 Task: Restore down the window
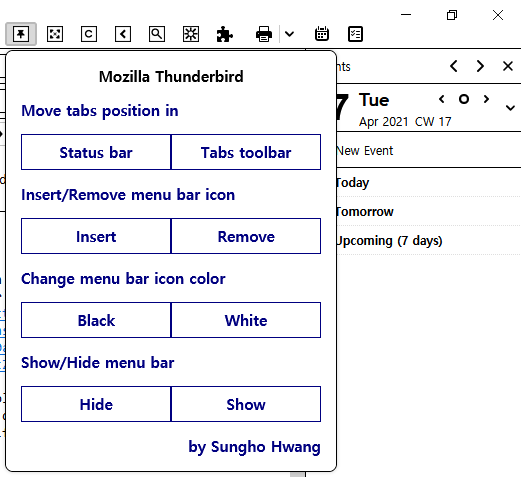tap(452, 15)
